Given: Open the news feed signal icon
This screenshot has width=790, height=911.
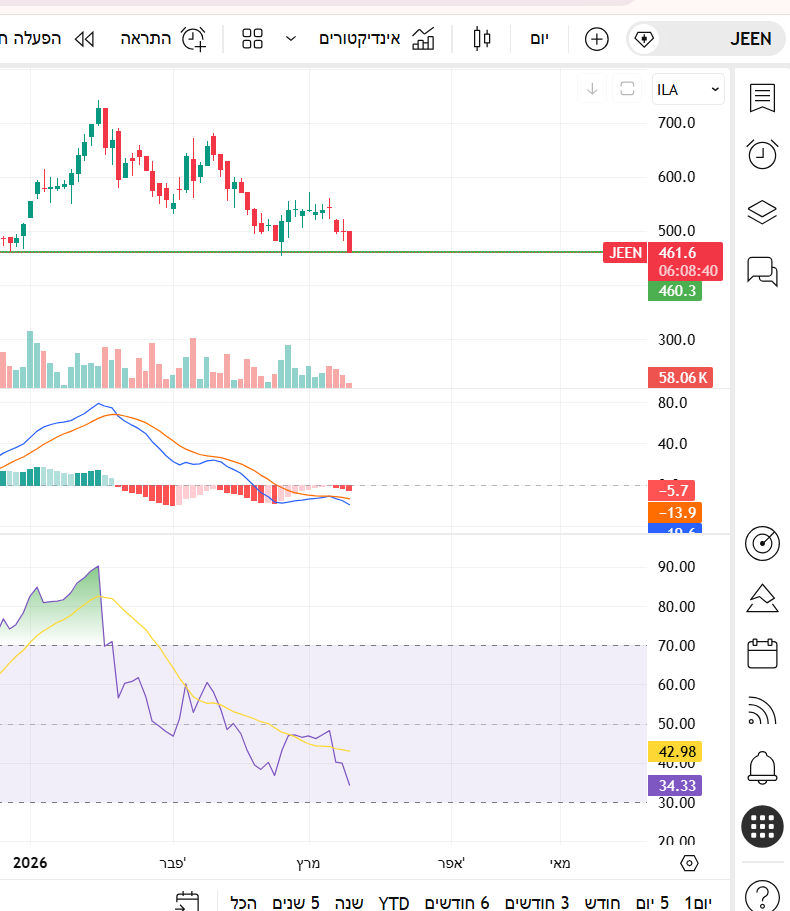Looking at the screenshot, I should (763, 711).
